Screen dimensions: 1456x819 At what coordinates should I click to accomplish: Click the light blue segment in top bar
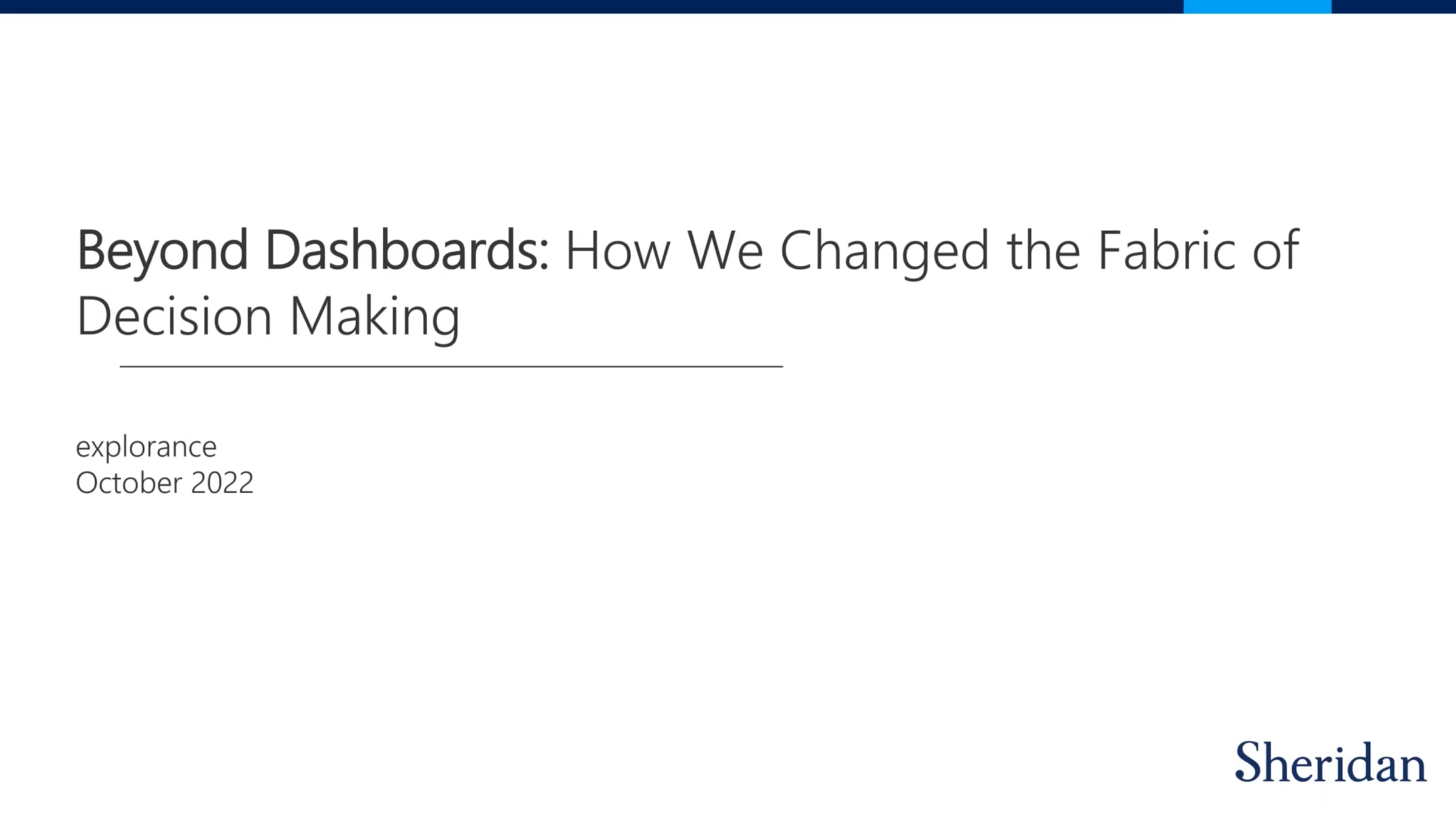pyautogui.click(x=1257, y=6)
